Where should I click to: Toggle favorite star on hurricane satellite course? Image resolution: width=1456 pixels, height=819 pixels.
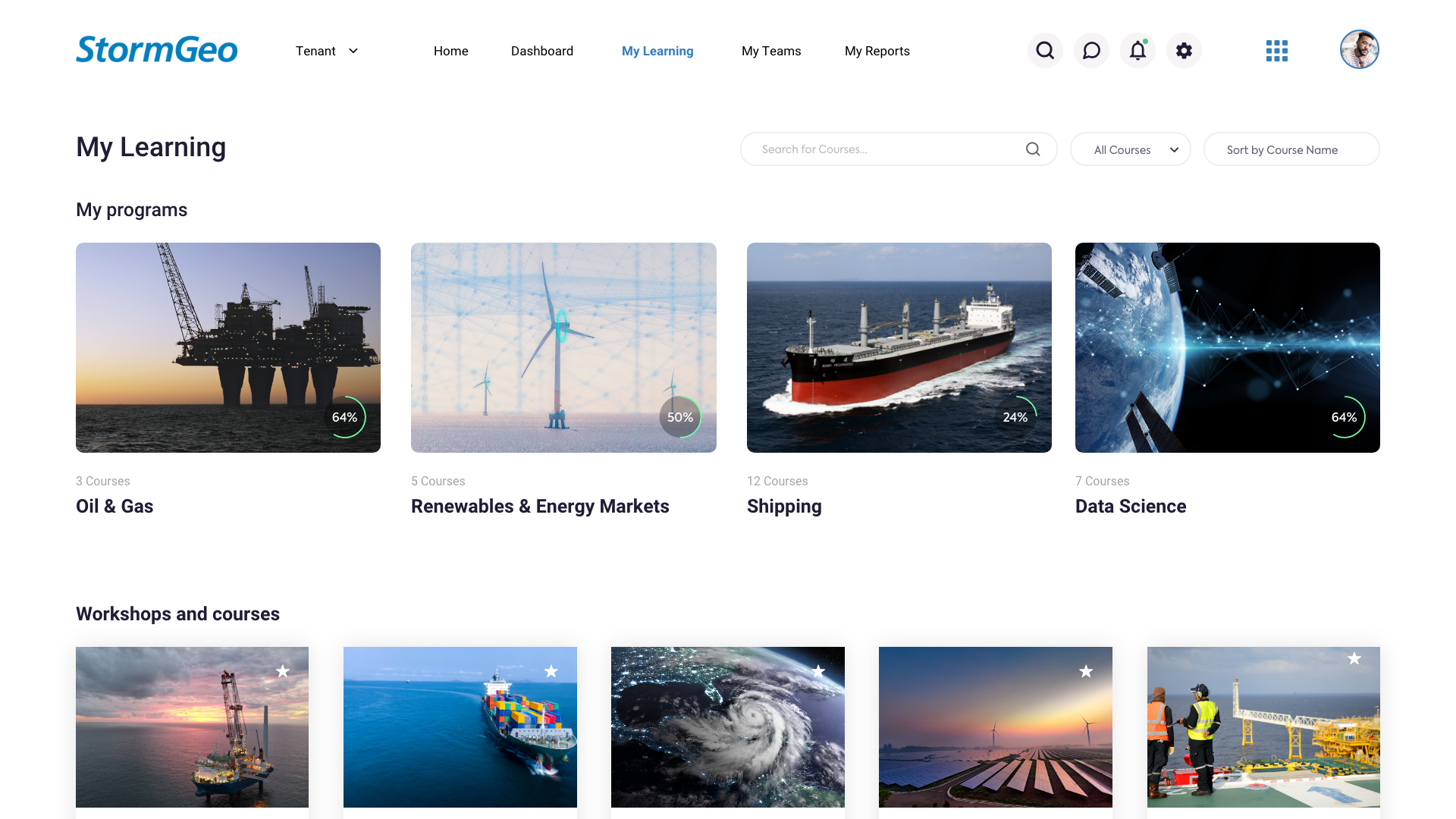(x=818, y=671)
